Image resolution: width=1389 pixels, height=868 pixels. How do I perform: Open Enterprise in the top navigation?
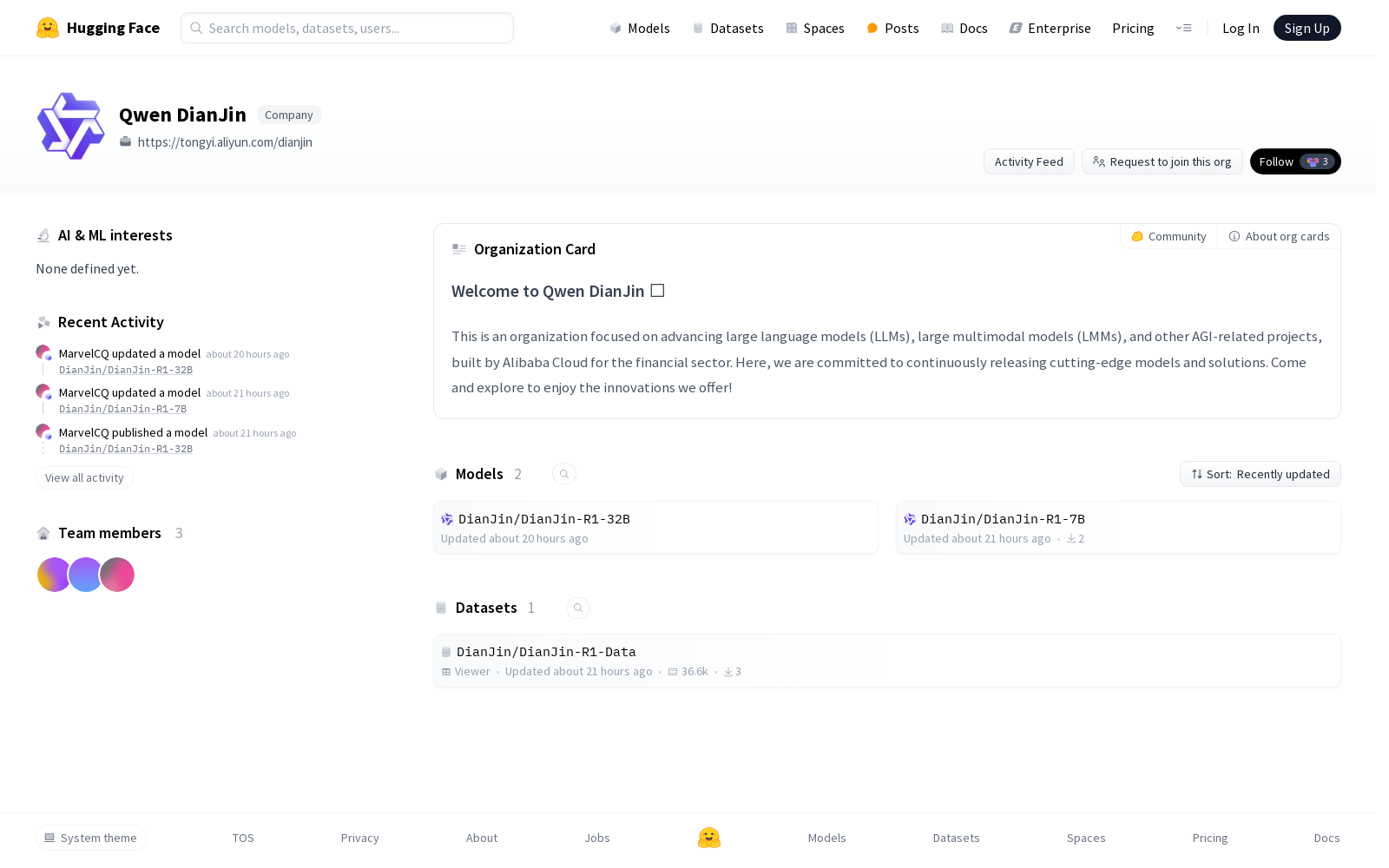[x=1050, y=28]
